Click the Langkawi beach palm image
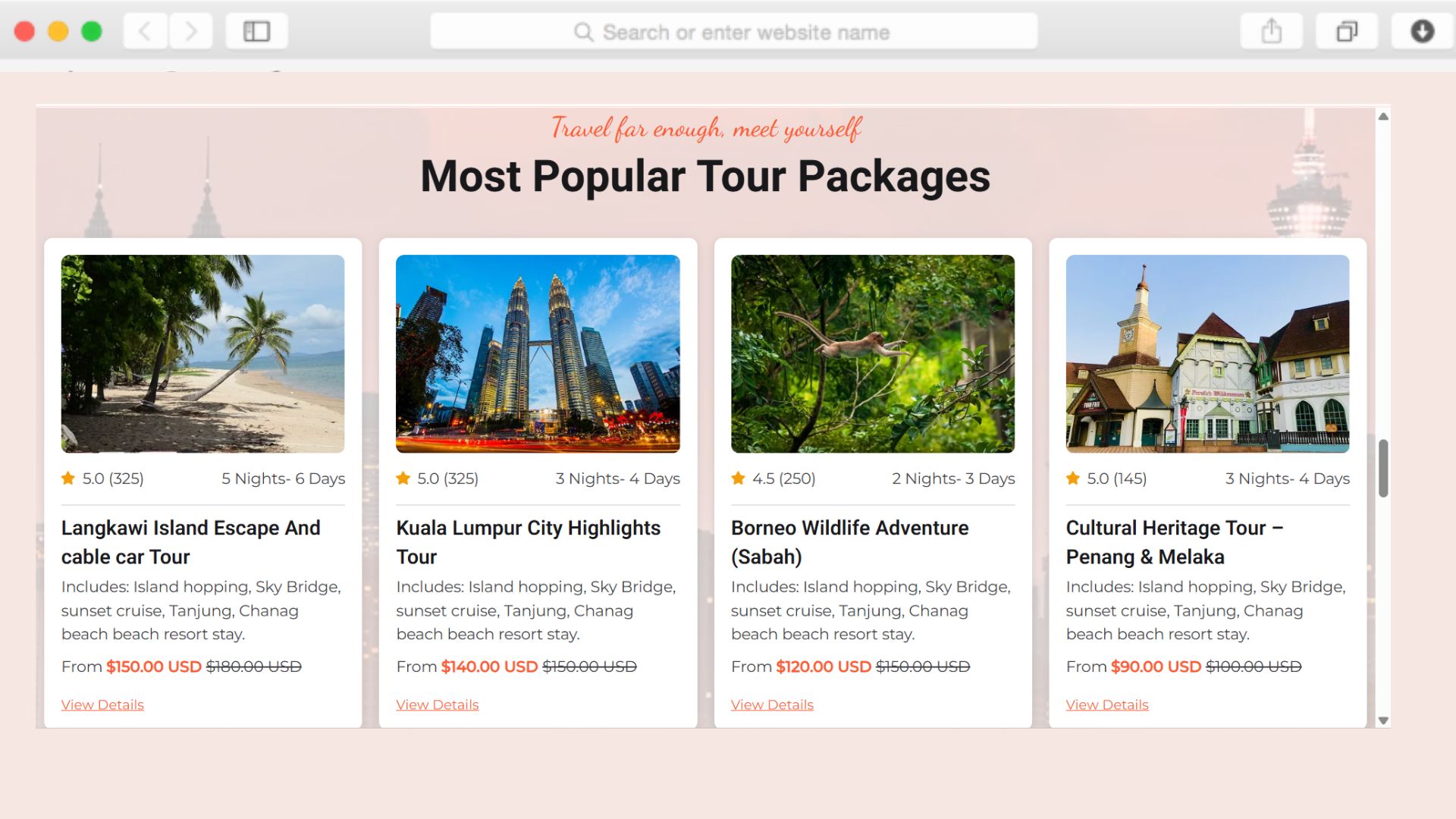This screenshot has height=819, width=1456. (202, 353)
